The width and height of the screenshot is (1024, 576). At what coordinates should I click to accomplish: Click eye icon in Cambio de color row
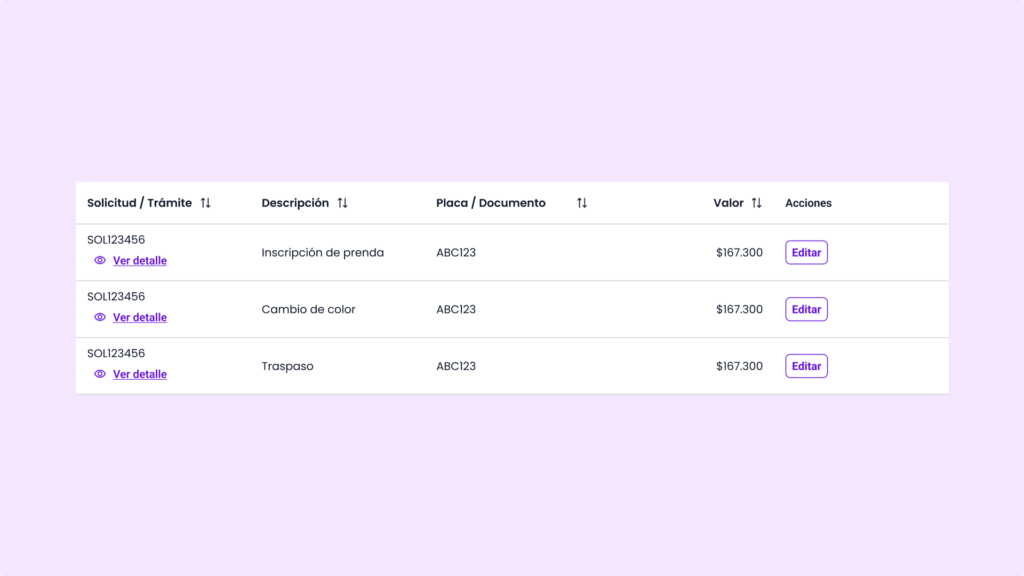pos(100,317)
